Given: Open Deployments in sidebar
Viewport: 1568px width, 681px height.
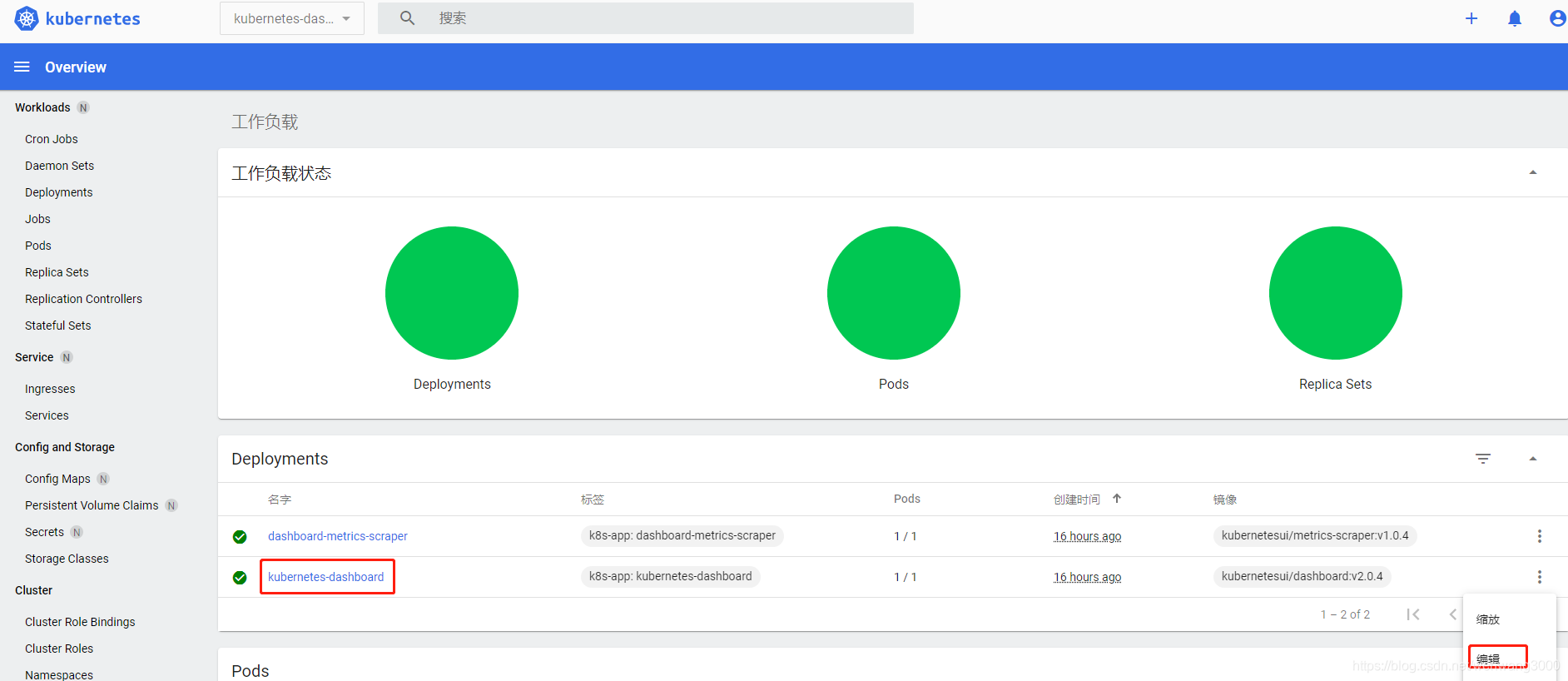Looking at the screenshot, I should (x=58, y=192).
